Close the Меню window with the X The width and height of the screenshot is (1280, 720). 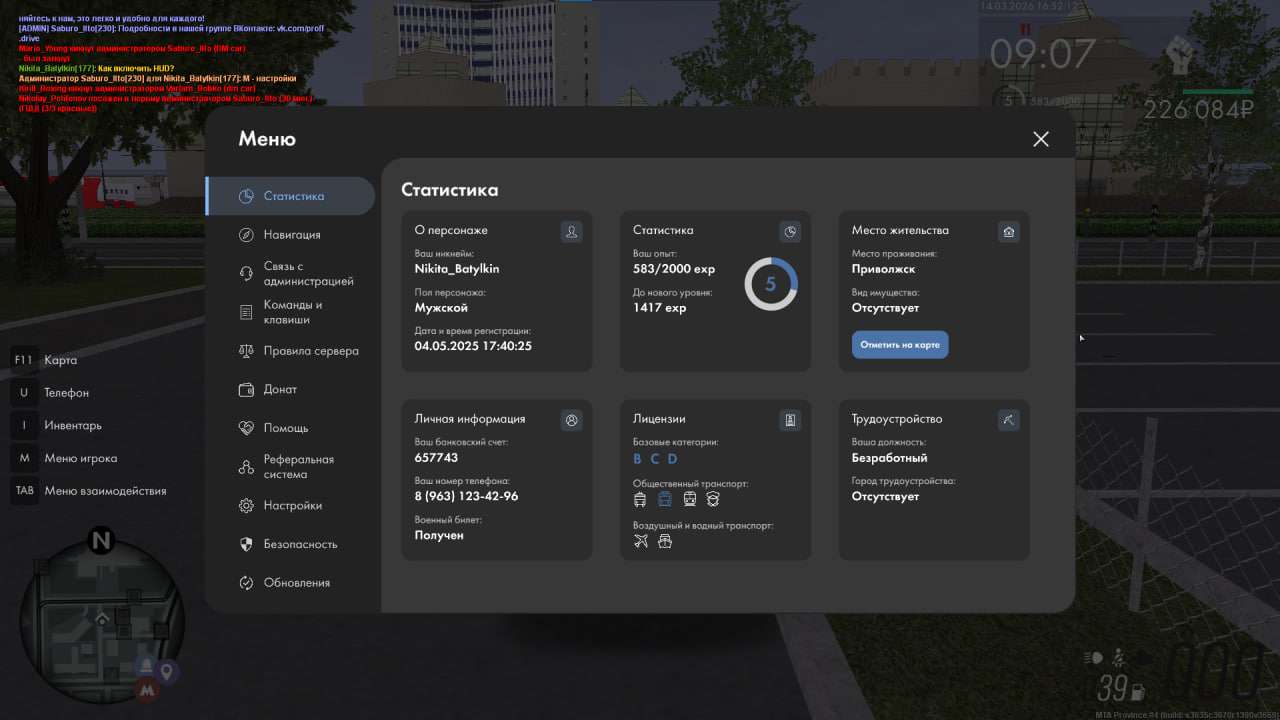point(1041,139)
